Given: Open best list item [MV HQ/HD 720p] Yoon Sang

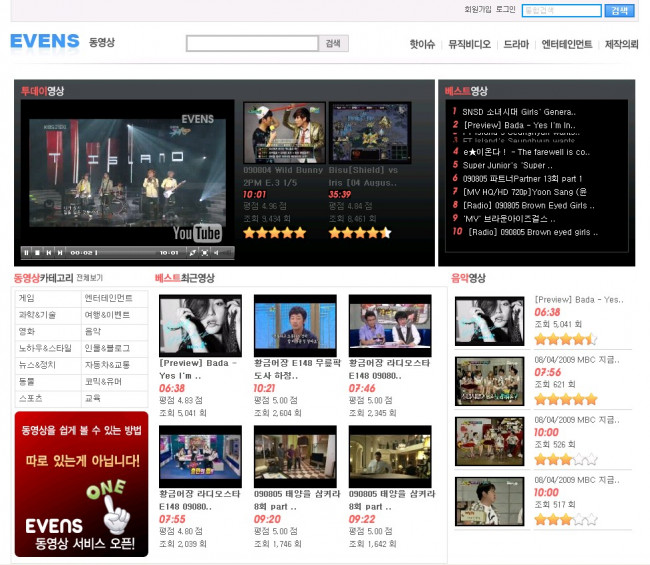Looking at the screenshot, I should coord(525,192).
